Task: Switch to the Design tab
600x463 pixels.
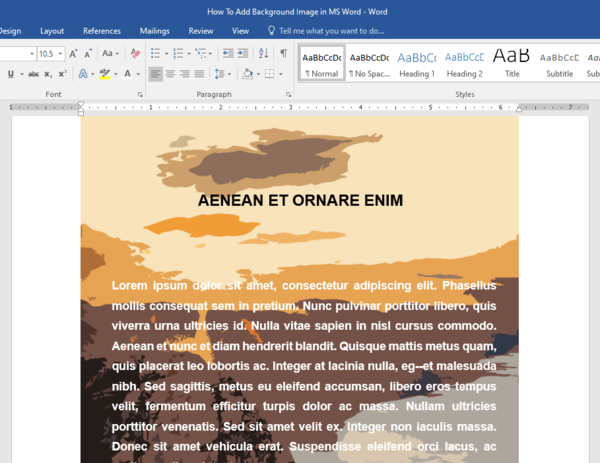Action: [10, 31]
